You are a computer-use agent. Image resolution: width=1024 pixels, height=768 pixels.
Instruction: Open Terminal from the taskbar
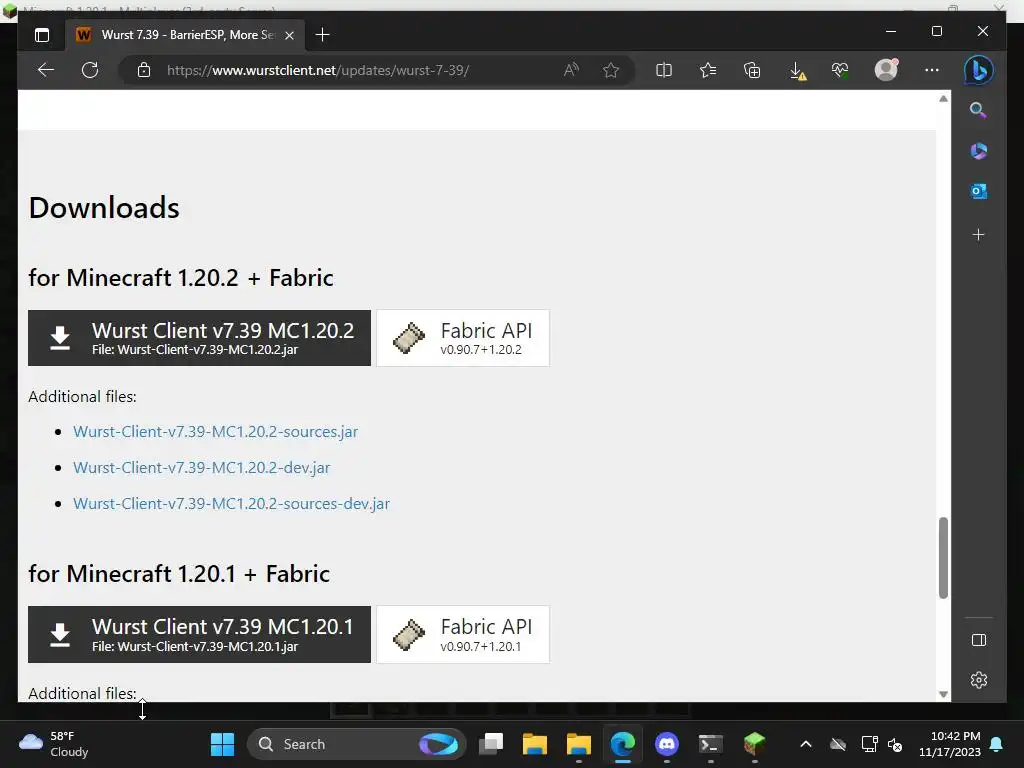pos(711,744)
